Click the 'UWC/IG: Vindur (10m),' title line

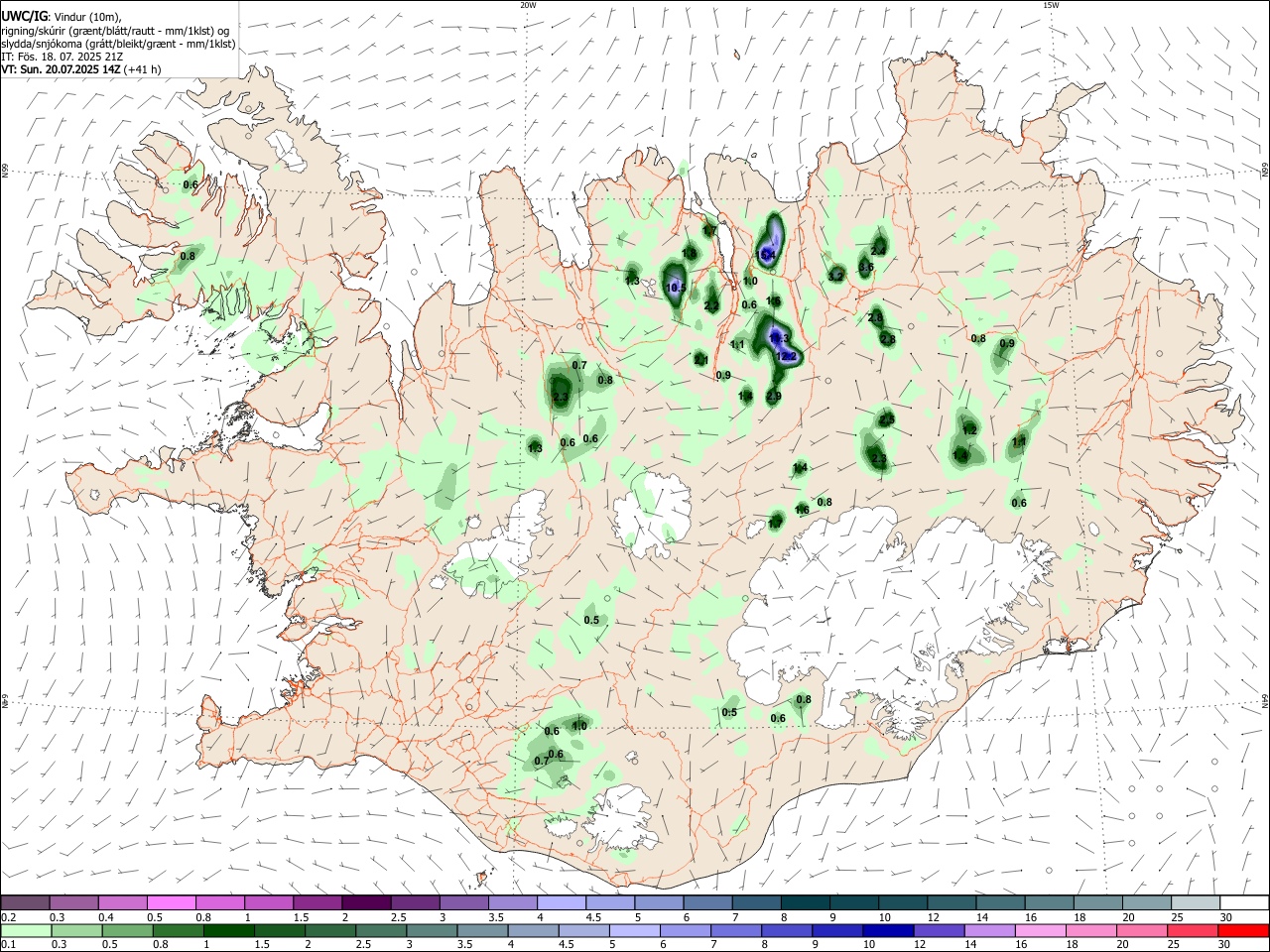(61, 17)
